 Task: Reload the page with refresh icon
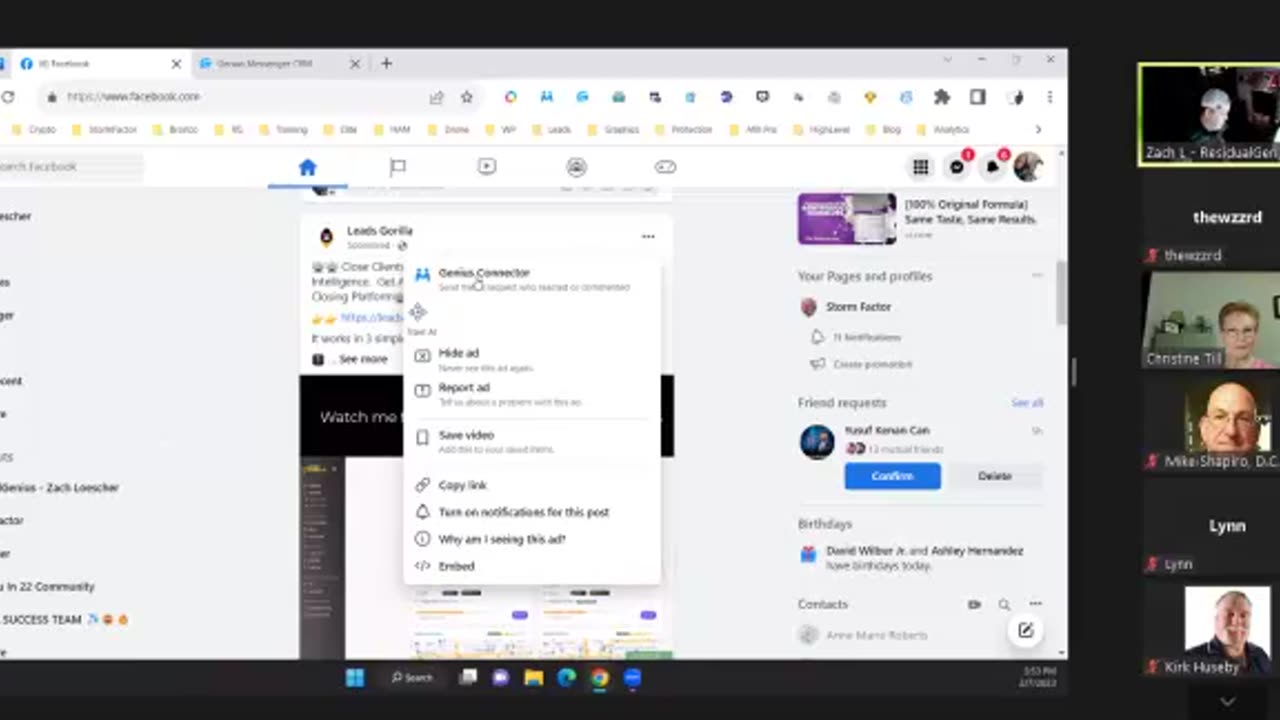coord(8,97)
